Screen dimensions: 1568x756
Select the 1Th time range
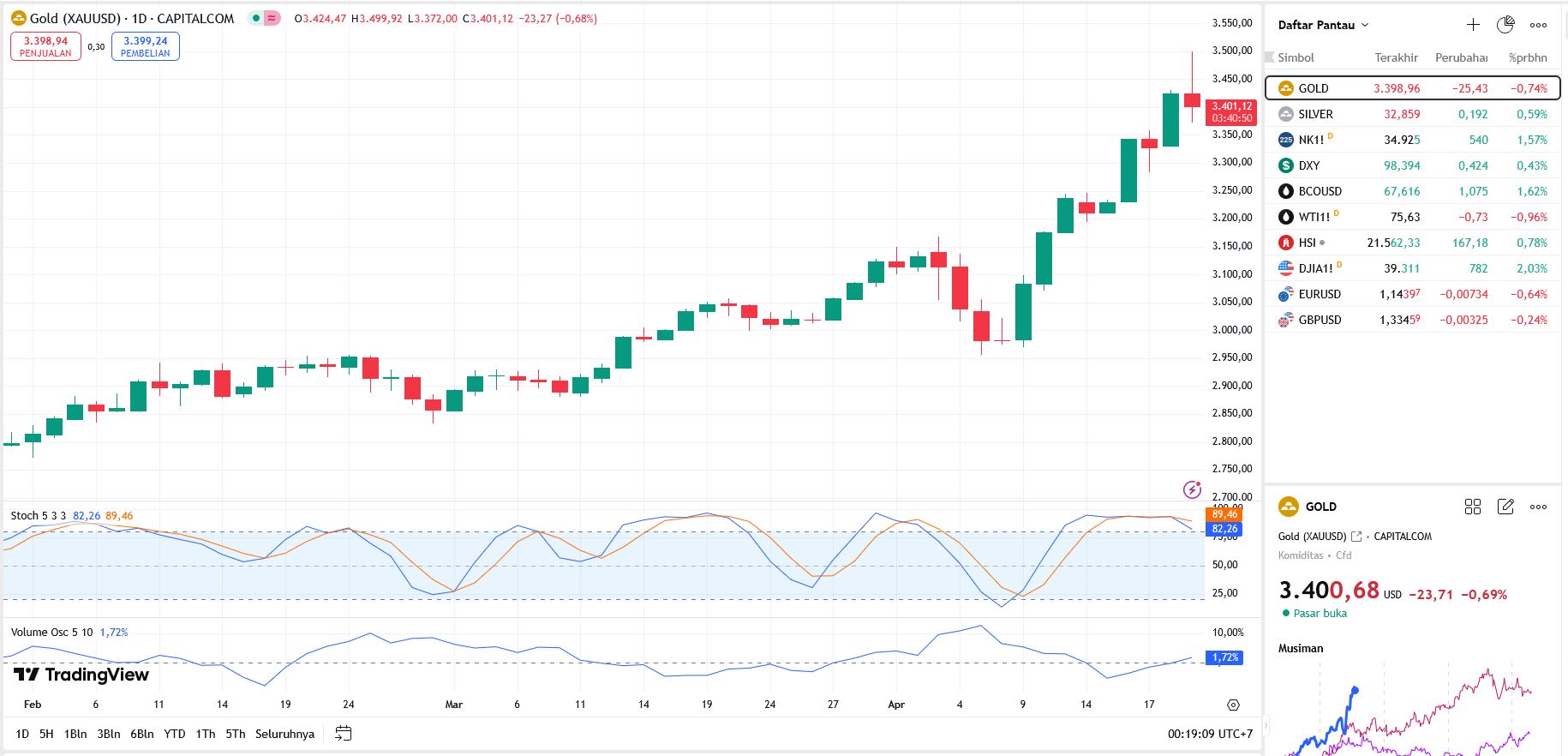[206, 734]
